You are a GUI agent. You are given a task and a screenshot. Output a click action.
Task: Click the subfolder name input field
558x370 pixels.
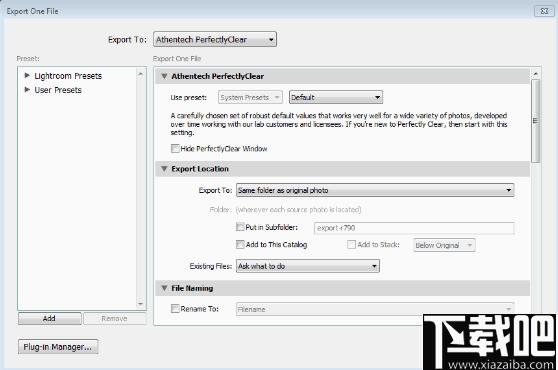414,228
